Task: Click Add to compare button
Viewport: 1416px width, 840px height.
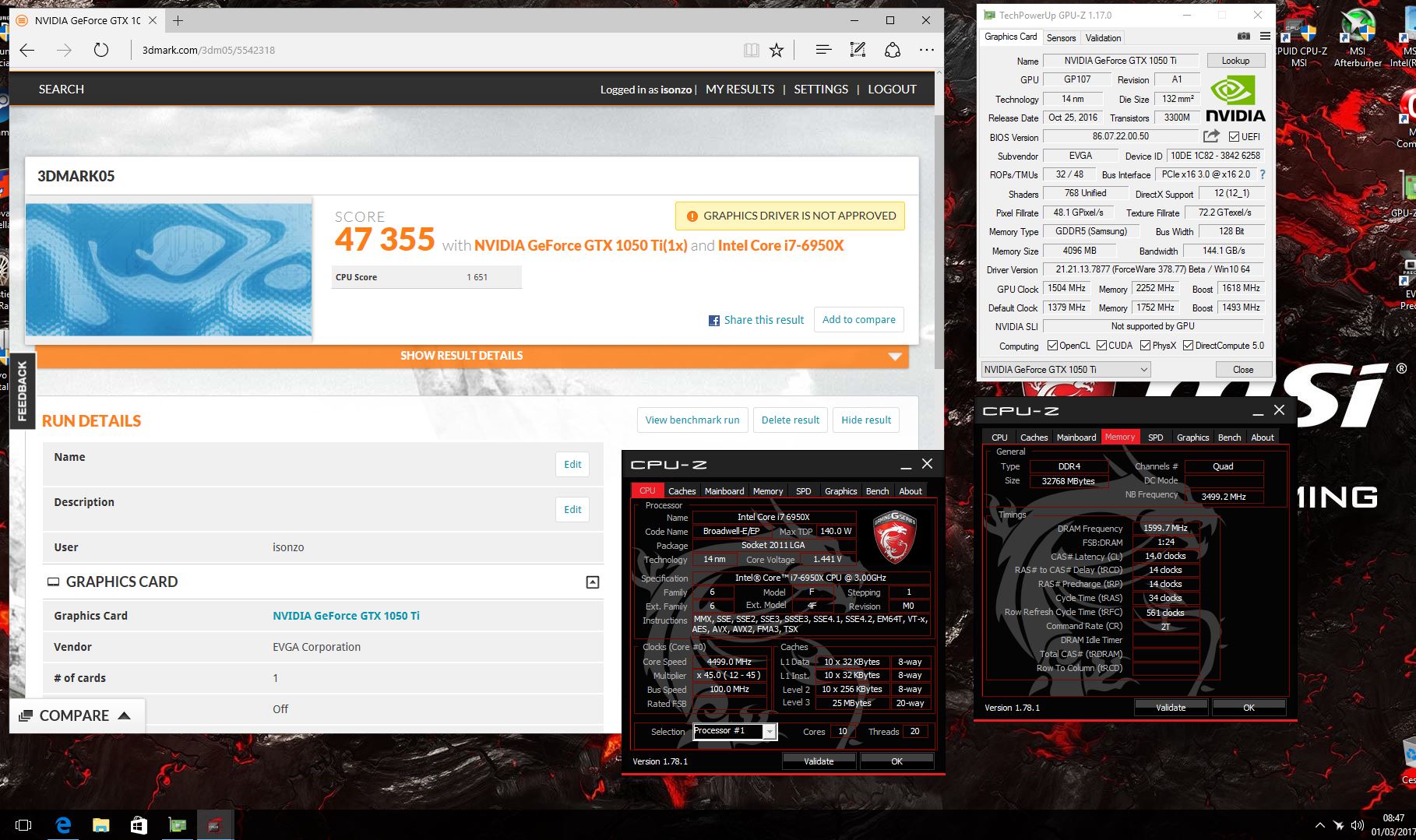Action: (859, 320)
